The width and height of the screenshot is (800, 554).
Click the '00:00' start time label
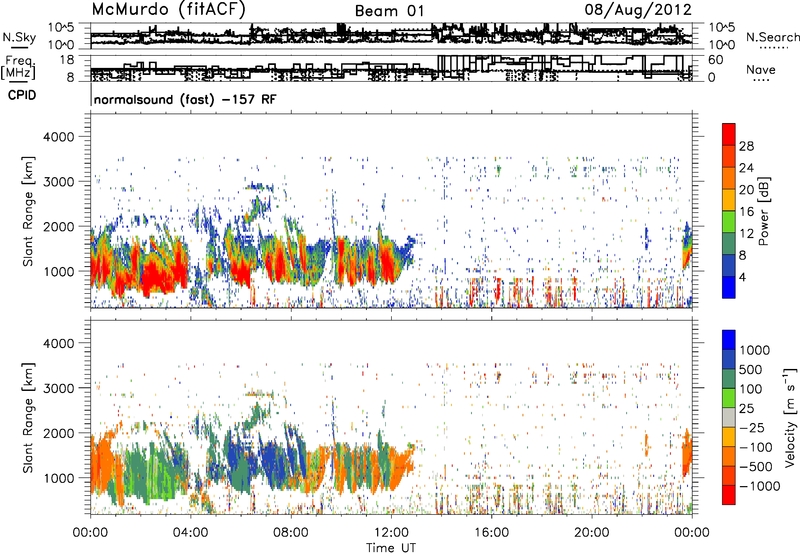pos(90,533)
